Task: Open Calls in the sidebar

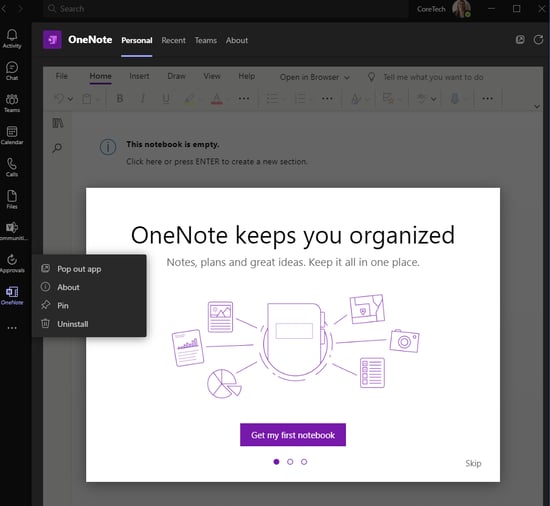Action: pos(12,168)
